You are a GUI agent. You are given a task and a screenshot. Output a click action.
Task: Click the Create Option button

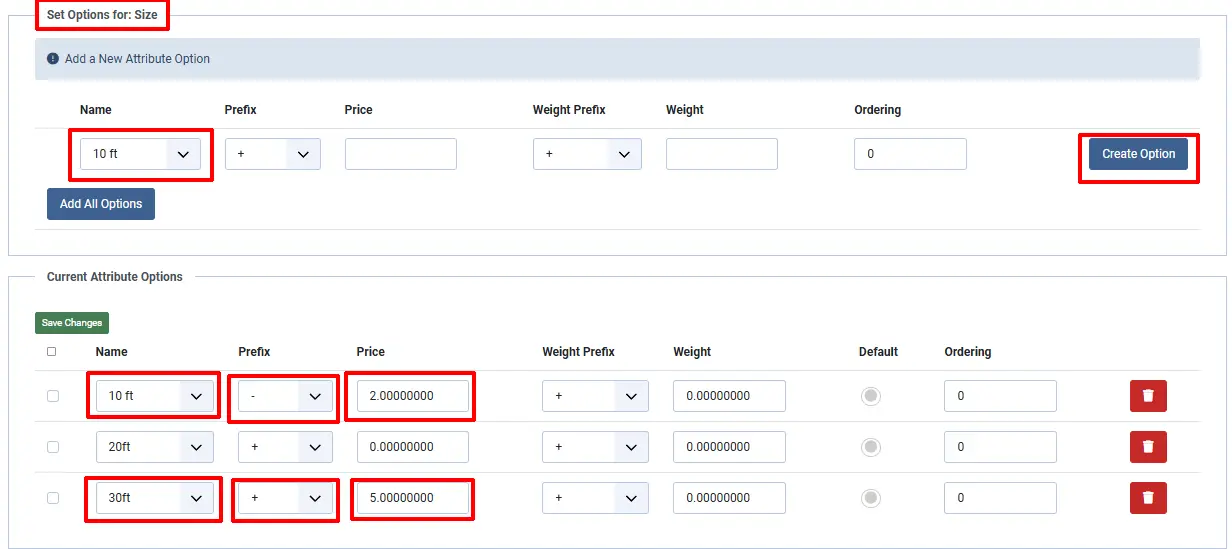[x=1138, y=154]
